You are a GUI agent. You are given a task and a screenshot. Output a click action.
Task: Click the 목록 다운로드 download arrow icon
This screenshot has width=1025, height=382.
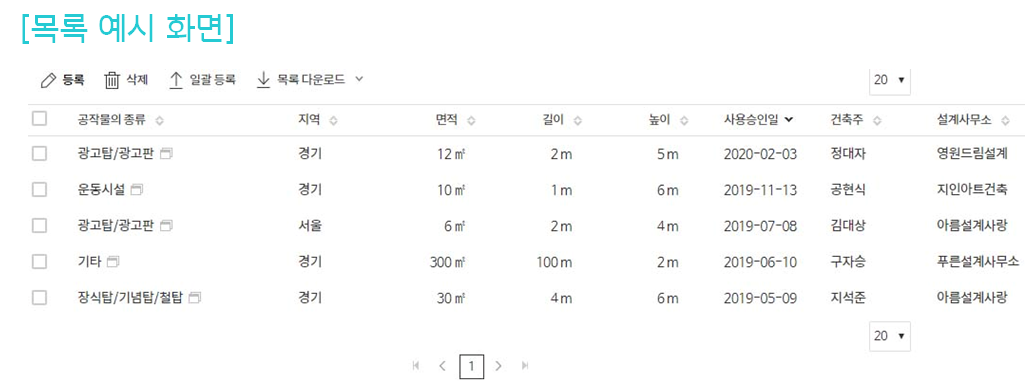[x=263, y=80]
